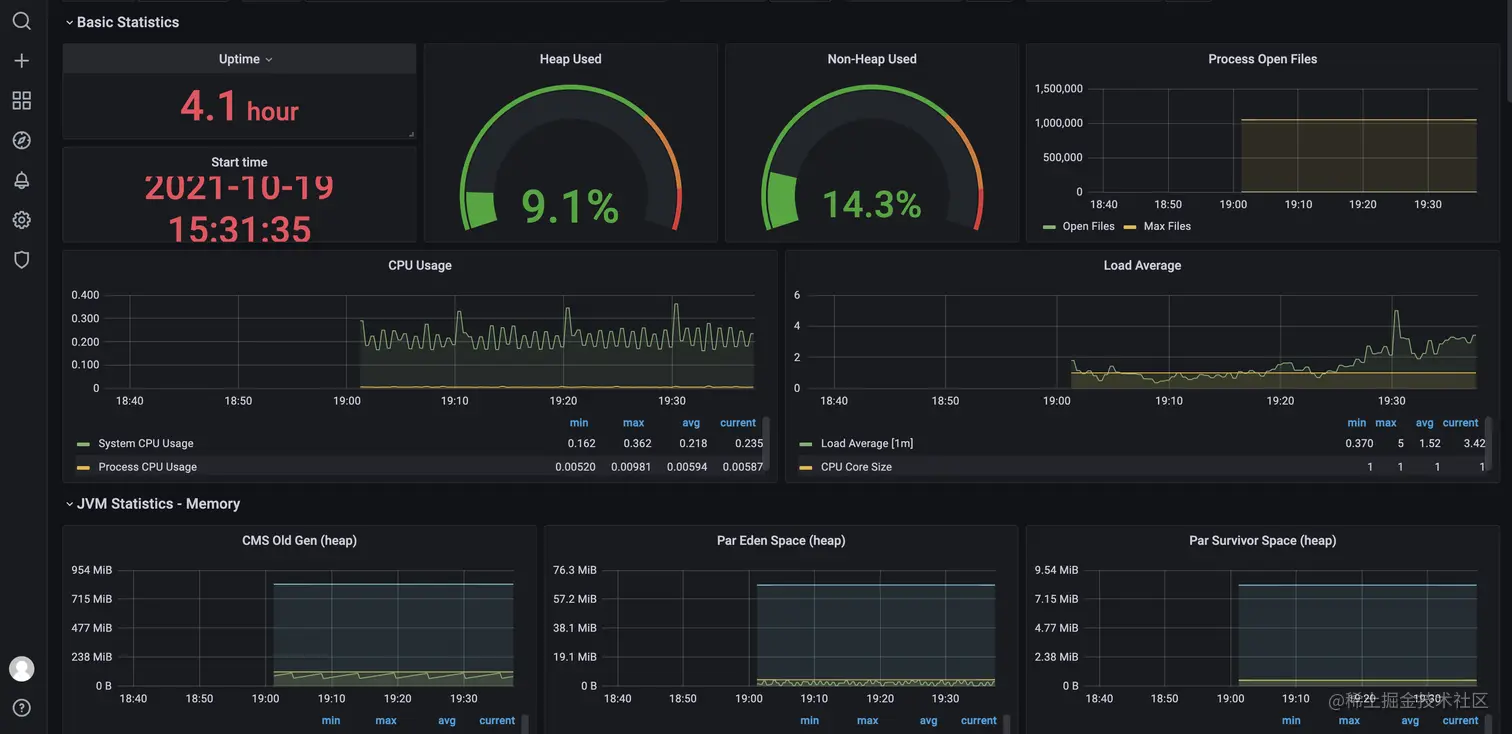
Task: Collapse the JVM Statistics - Memory row
Action: (153, 504)
